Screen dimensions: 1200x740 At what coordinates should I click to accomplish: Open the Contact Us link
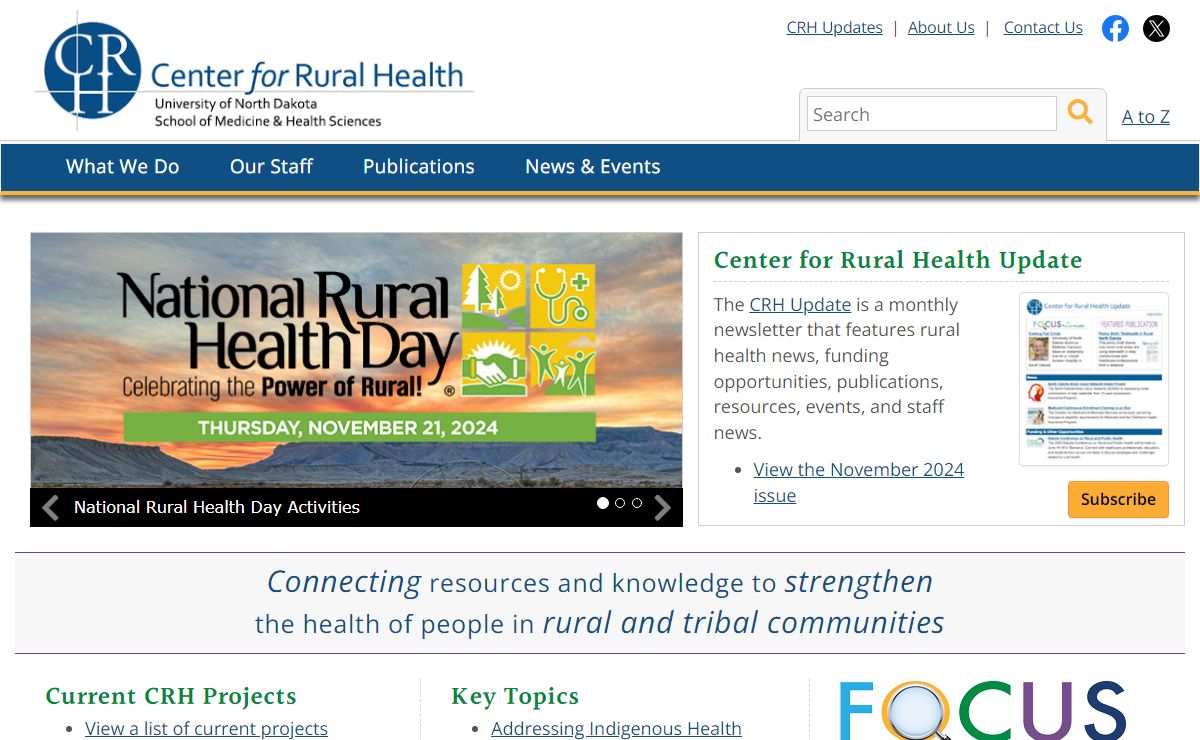(1043, 28)
